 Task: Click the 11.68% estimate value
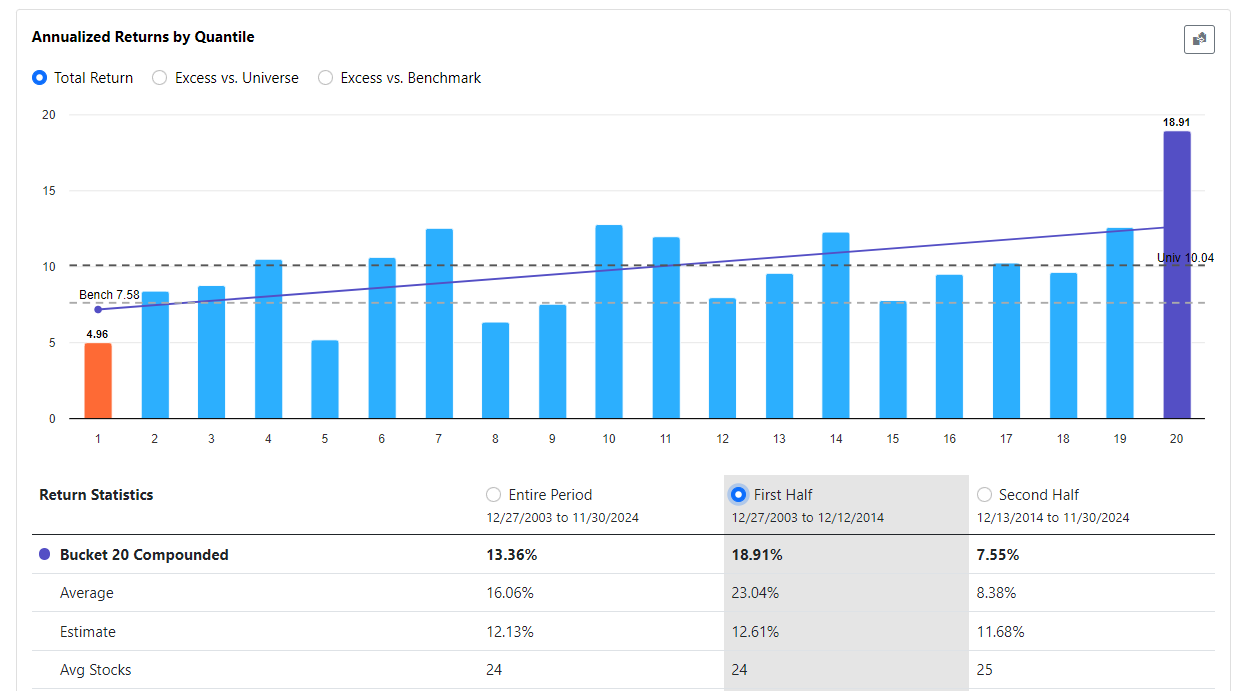point(1001,632)
